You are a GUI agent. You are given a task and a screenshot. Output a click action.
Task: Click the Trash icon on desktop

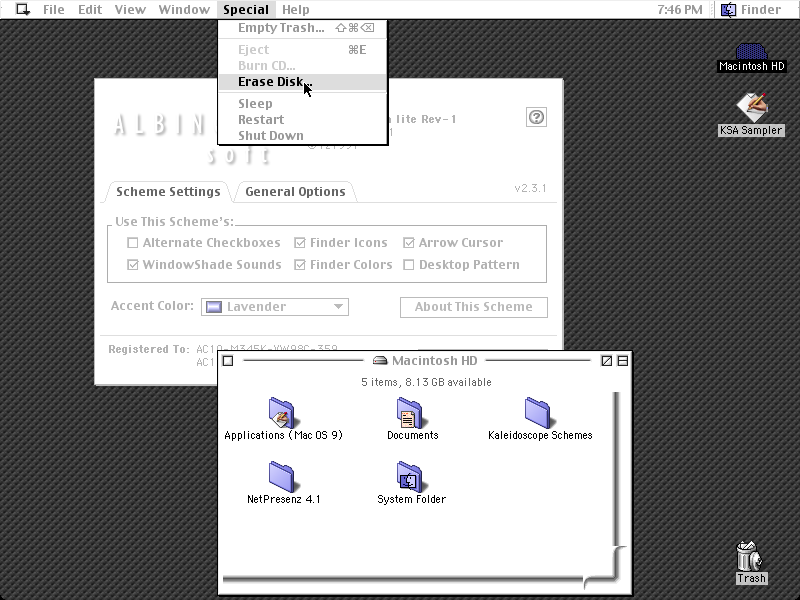[x=749, y=556]
